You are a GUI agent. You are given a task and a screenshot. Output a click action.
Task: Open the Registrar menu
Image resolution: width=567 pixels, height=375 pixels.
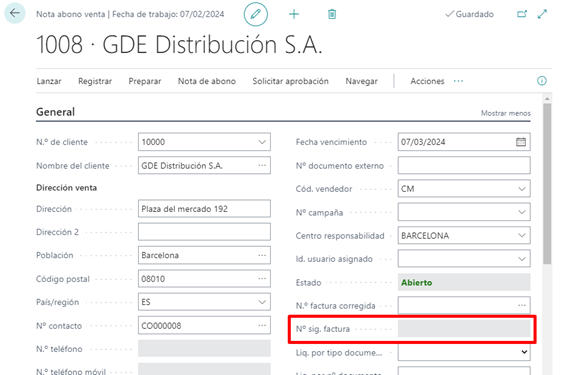click(x=95, y=81)
